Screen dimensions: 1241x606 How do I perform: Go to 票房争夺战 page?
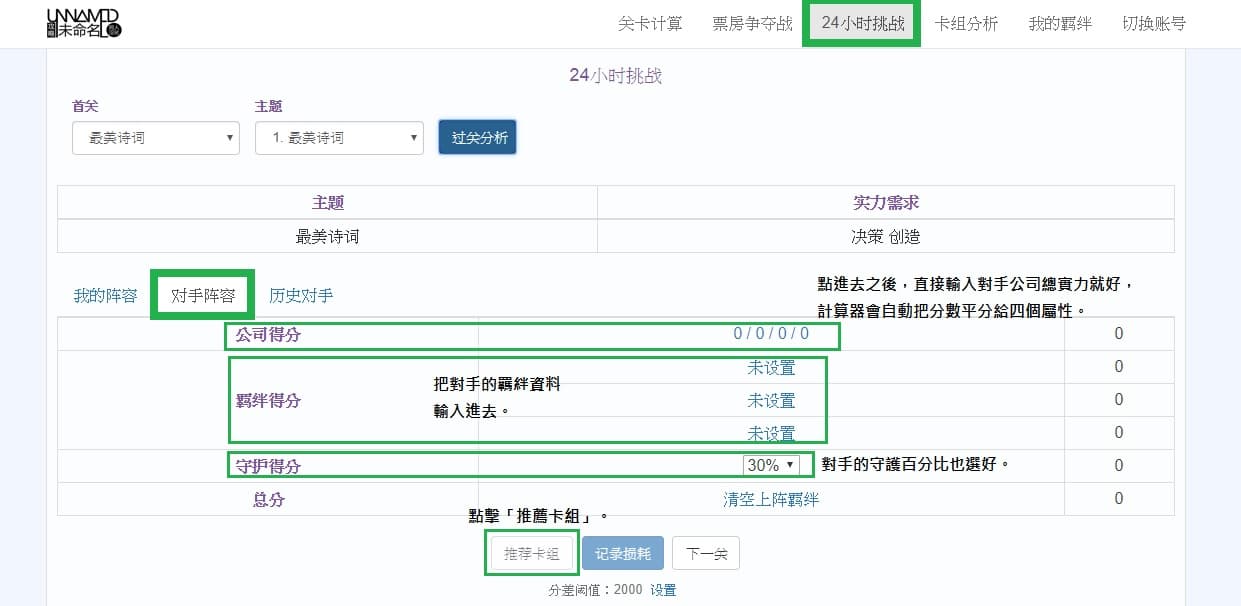point(752,23)
